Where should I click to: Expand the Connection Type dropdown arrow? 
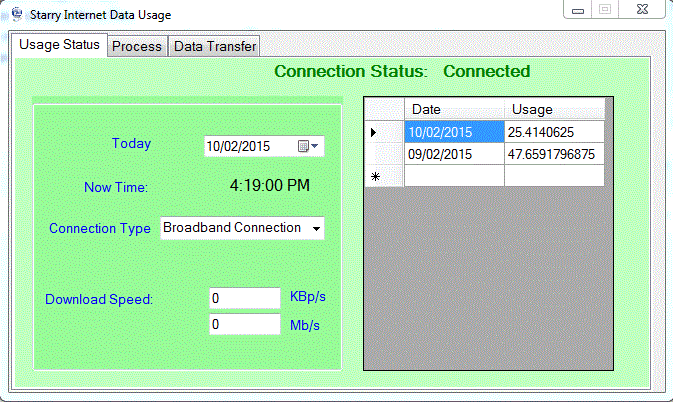(316, 228)
